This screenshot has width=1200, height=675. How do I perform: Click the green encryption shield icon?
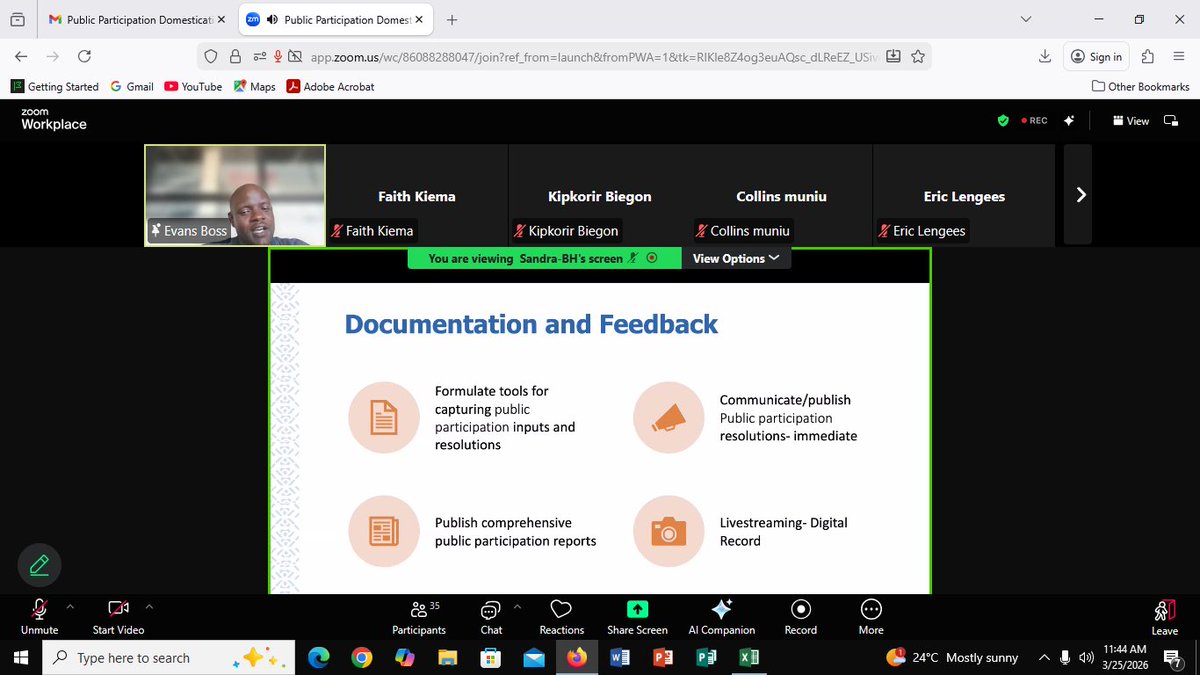point(1003,121)
